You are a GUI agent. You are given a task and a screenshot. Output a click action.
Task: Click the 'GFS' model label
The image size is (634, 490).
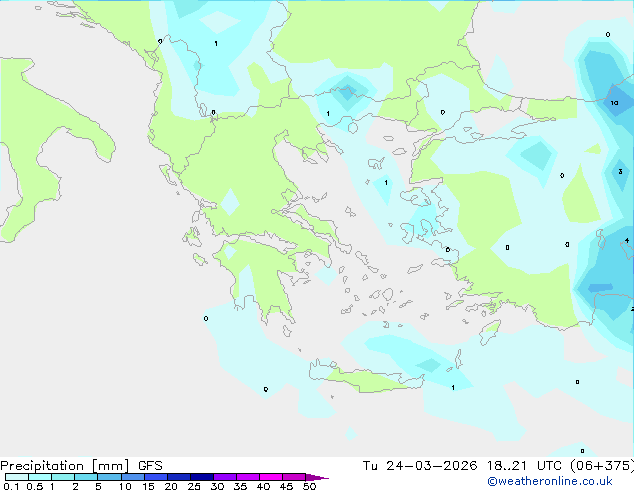point(150,466)
